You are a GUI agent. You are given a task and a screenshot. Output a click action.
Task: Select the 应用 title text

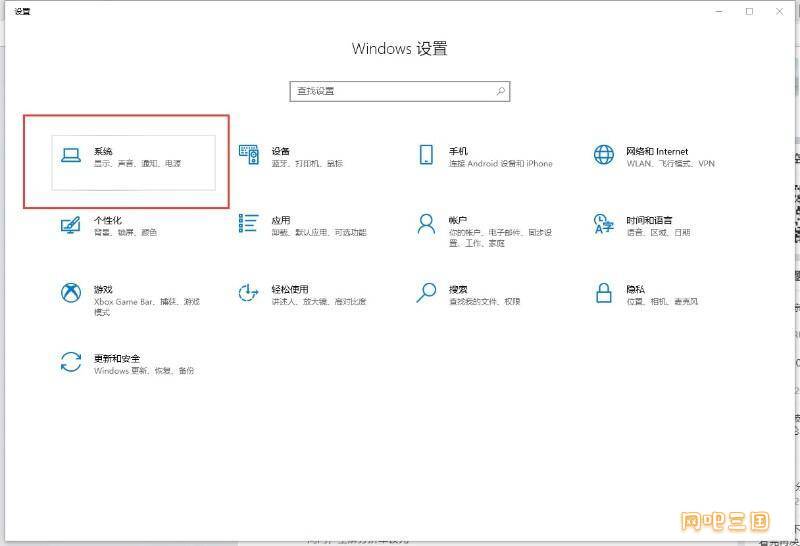pyautogui.click(x=281, y=220)
